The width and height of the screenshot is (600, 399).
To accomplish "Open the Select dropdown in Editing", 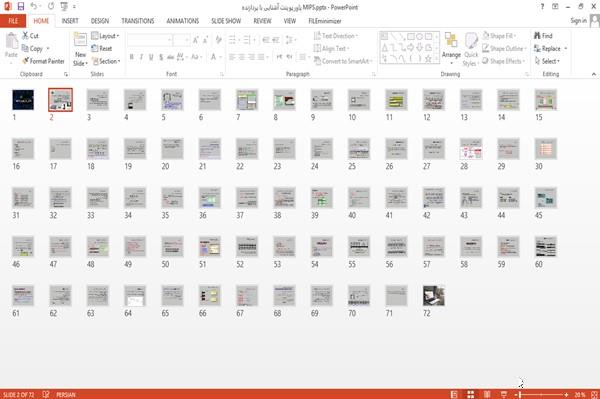I will 547,61.
